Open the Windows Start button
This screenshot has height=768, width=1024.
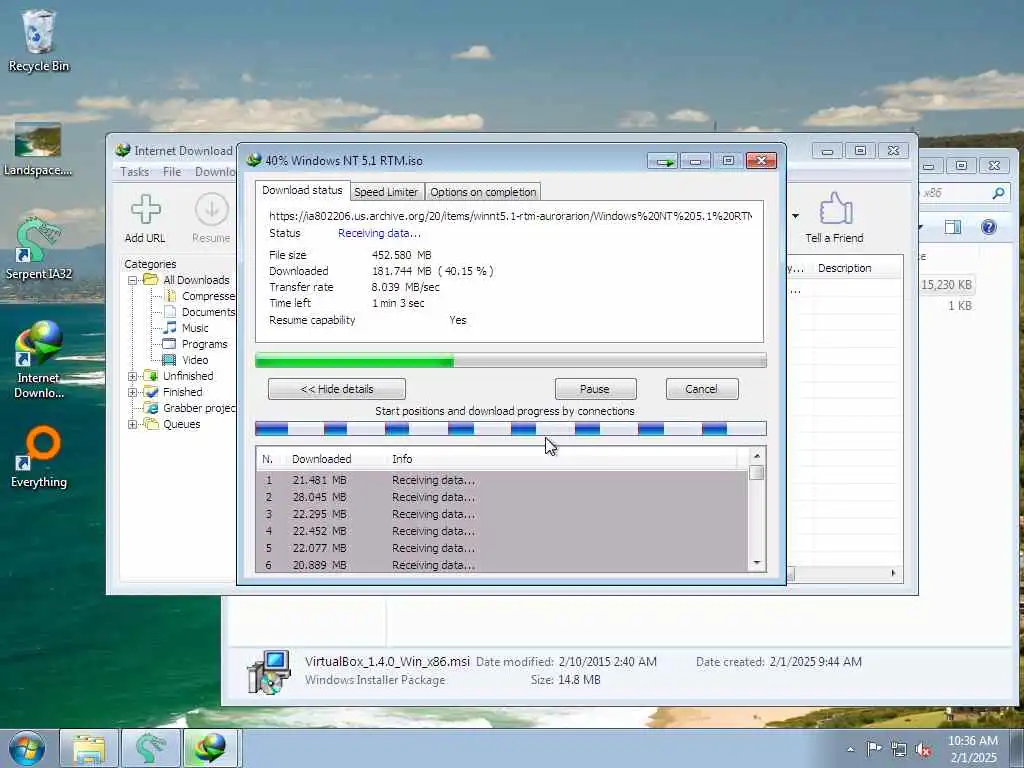27,748
